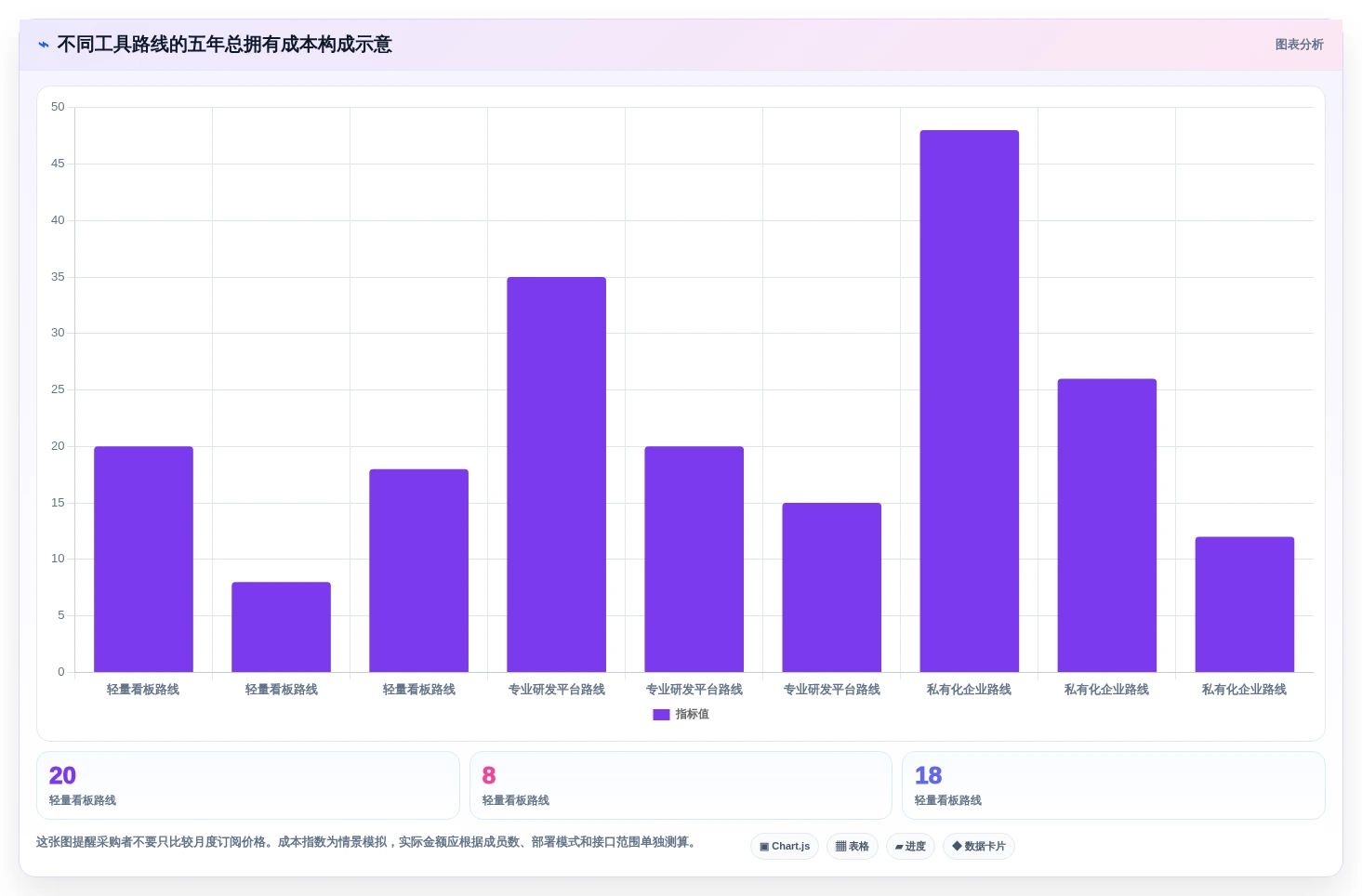Click the 私有化企业路线 bar valued 26
This screenshot has height=896, width=1362.
[x=1106, y=525]
